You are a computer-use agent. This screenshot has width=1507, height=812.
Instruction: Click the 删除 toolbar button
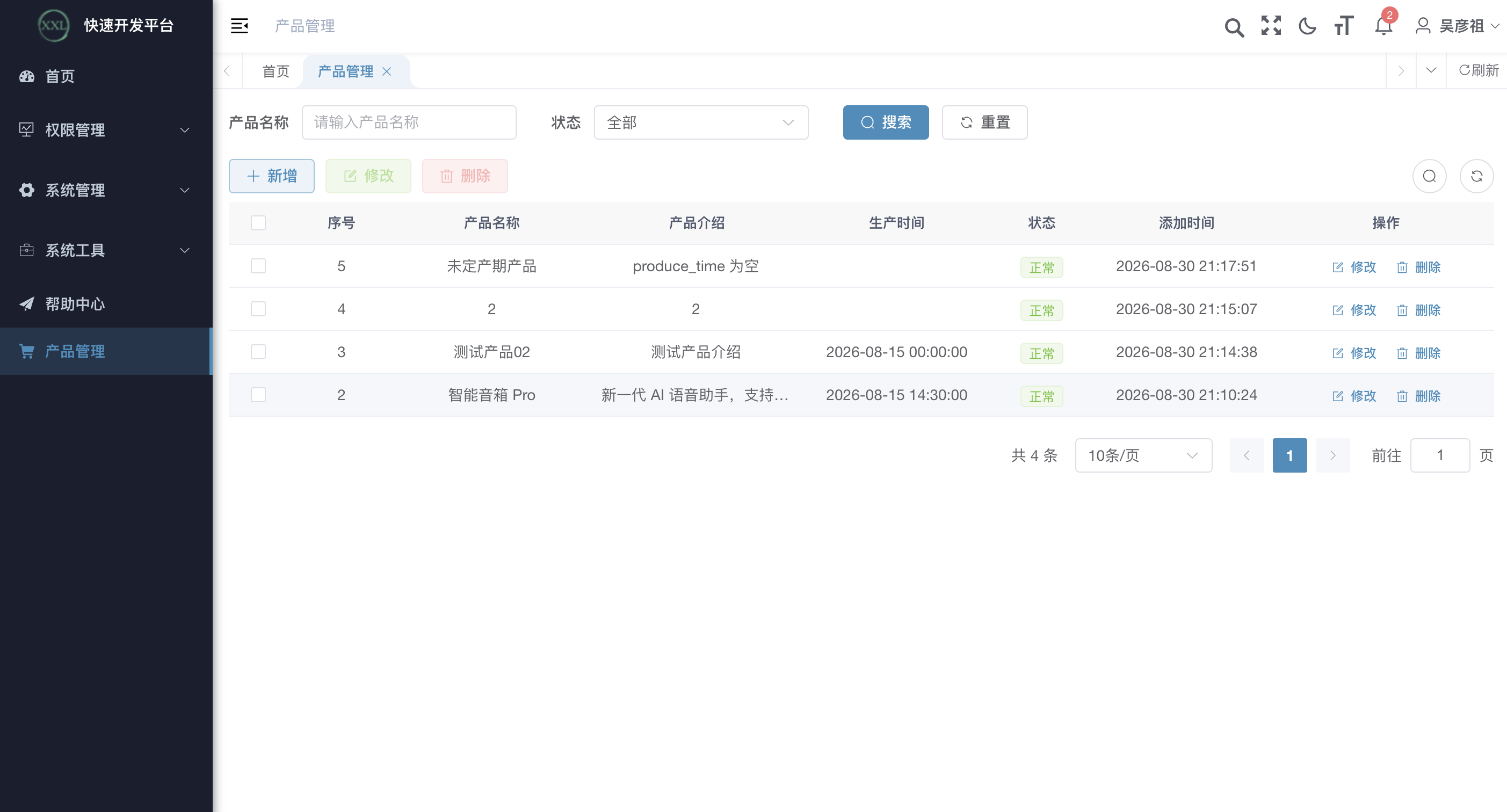coord(465,176)
